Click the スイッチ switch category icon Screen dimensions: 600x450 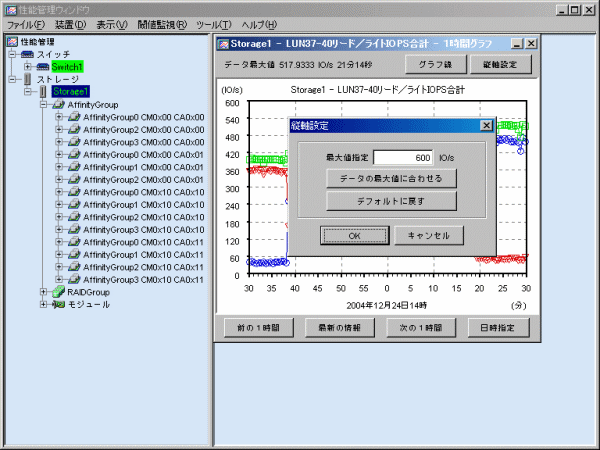tap(27, 54)
